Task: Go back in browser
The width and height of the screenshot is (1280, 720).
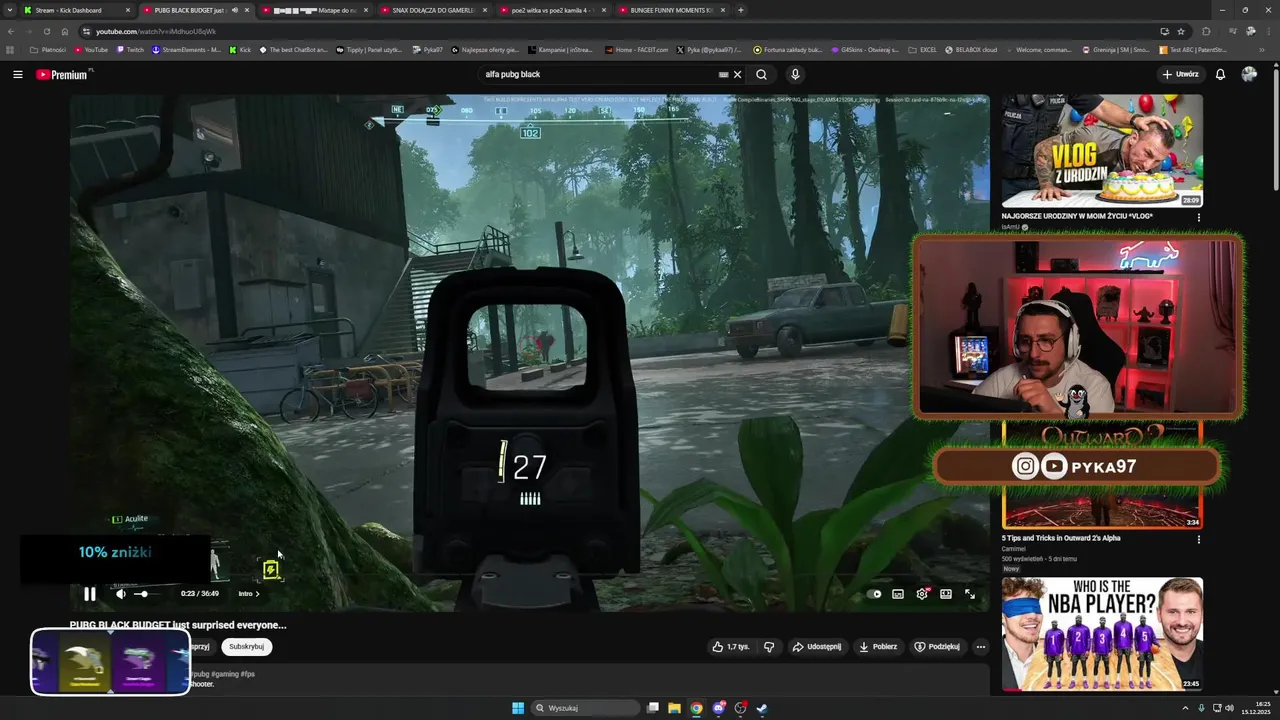Action: click(x=11, y=31)
